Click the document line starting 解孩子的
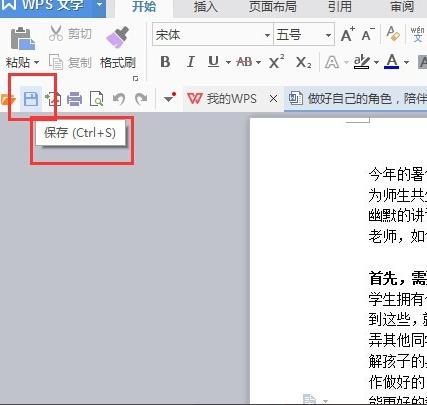The image size is (427, 405). [398, 361]
